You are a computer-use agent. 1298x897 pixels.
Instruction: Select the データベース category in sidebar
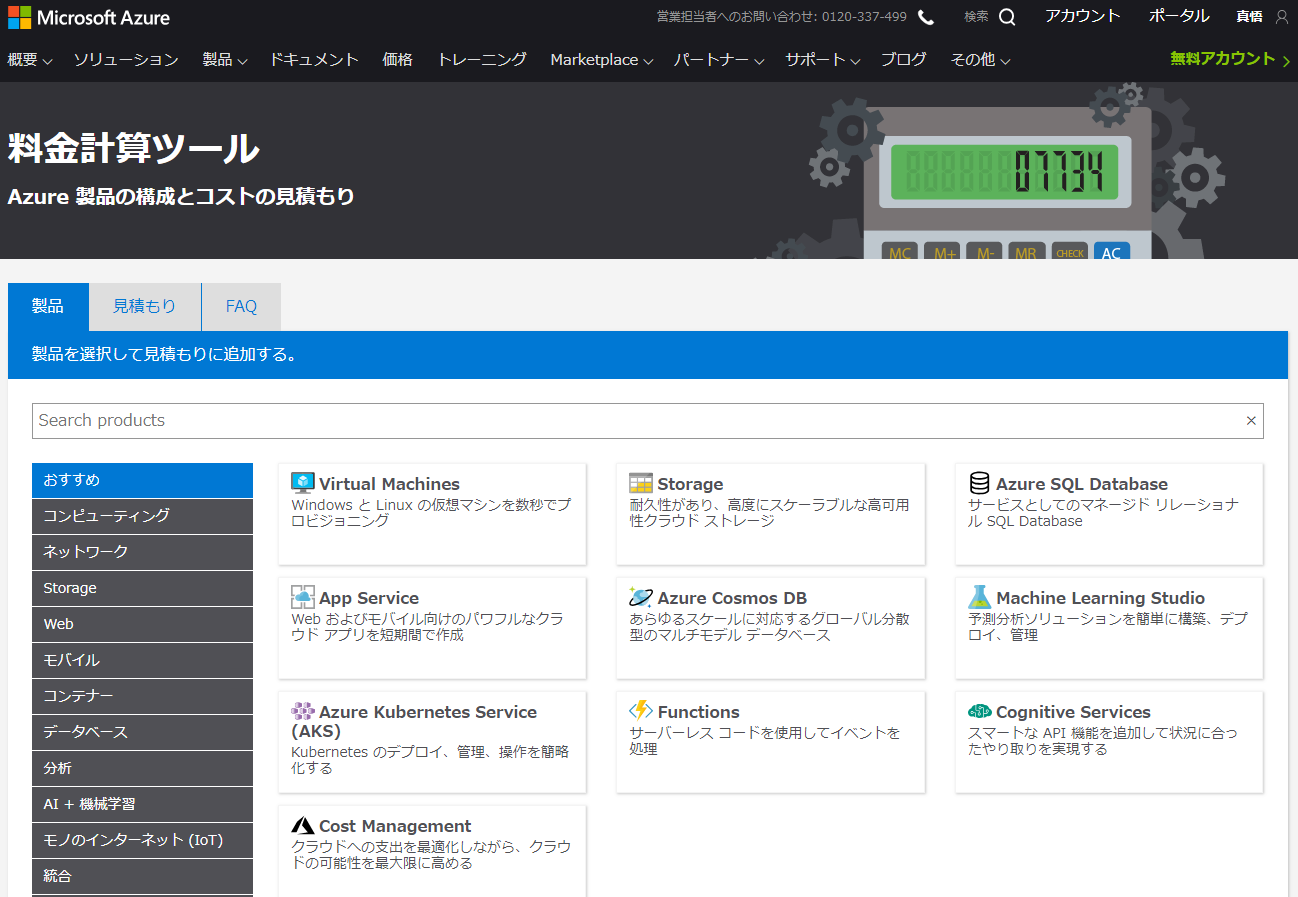pos(142,732)
